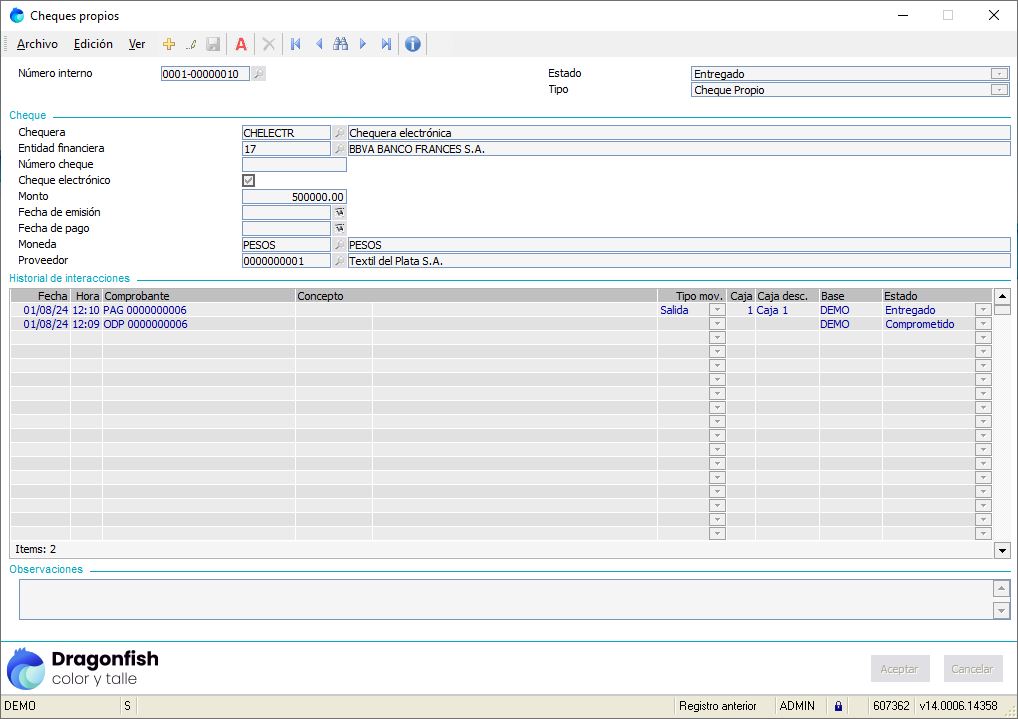Click the Entidad financiera code field 17
The height and width of the screenshot is (719, 1018).
click(286, 149)
